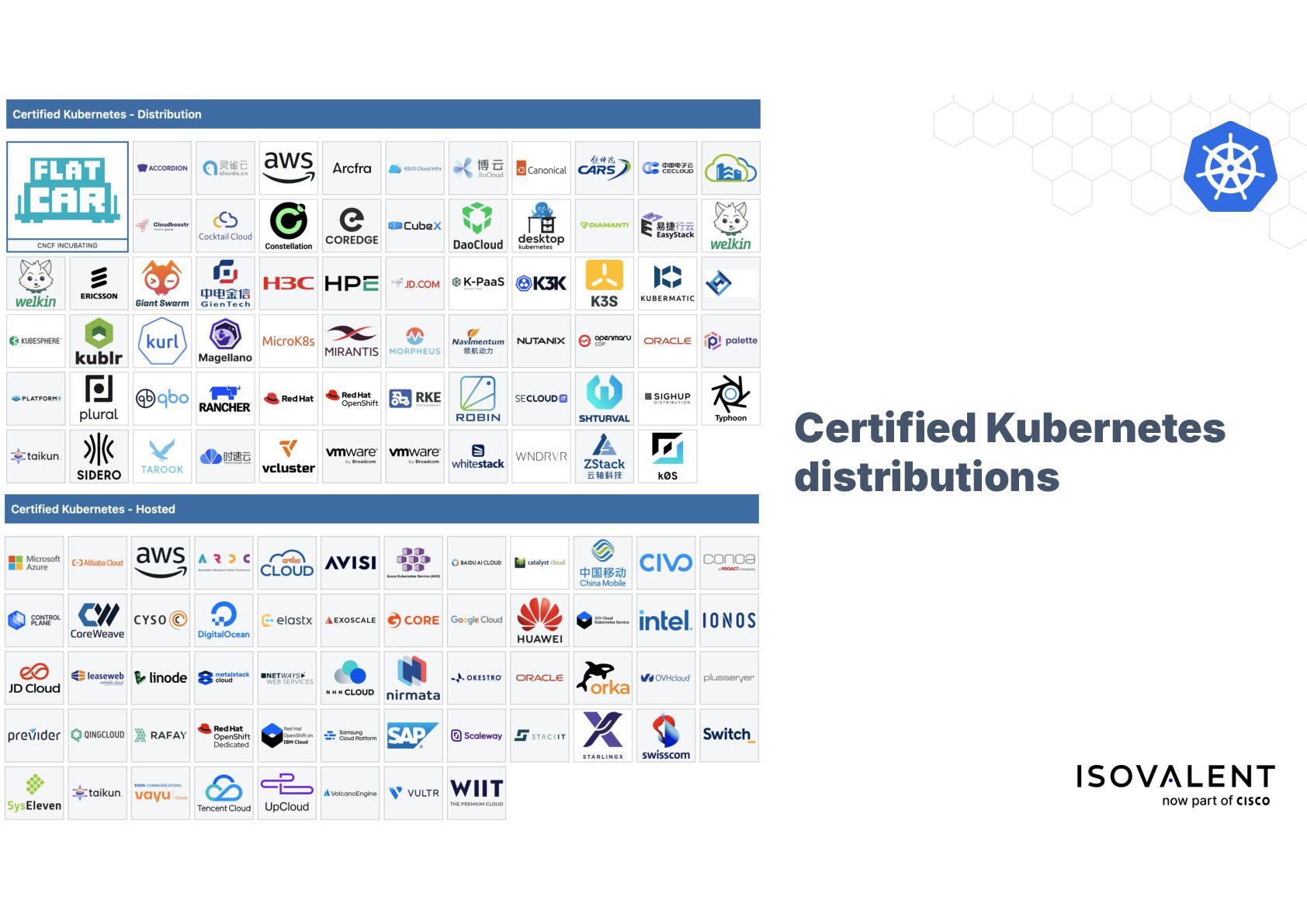The image size is (1307, 924).
Task: Click the desktop kubernetes logo
Action: pos(541,226)
